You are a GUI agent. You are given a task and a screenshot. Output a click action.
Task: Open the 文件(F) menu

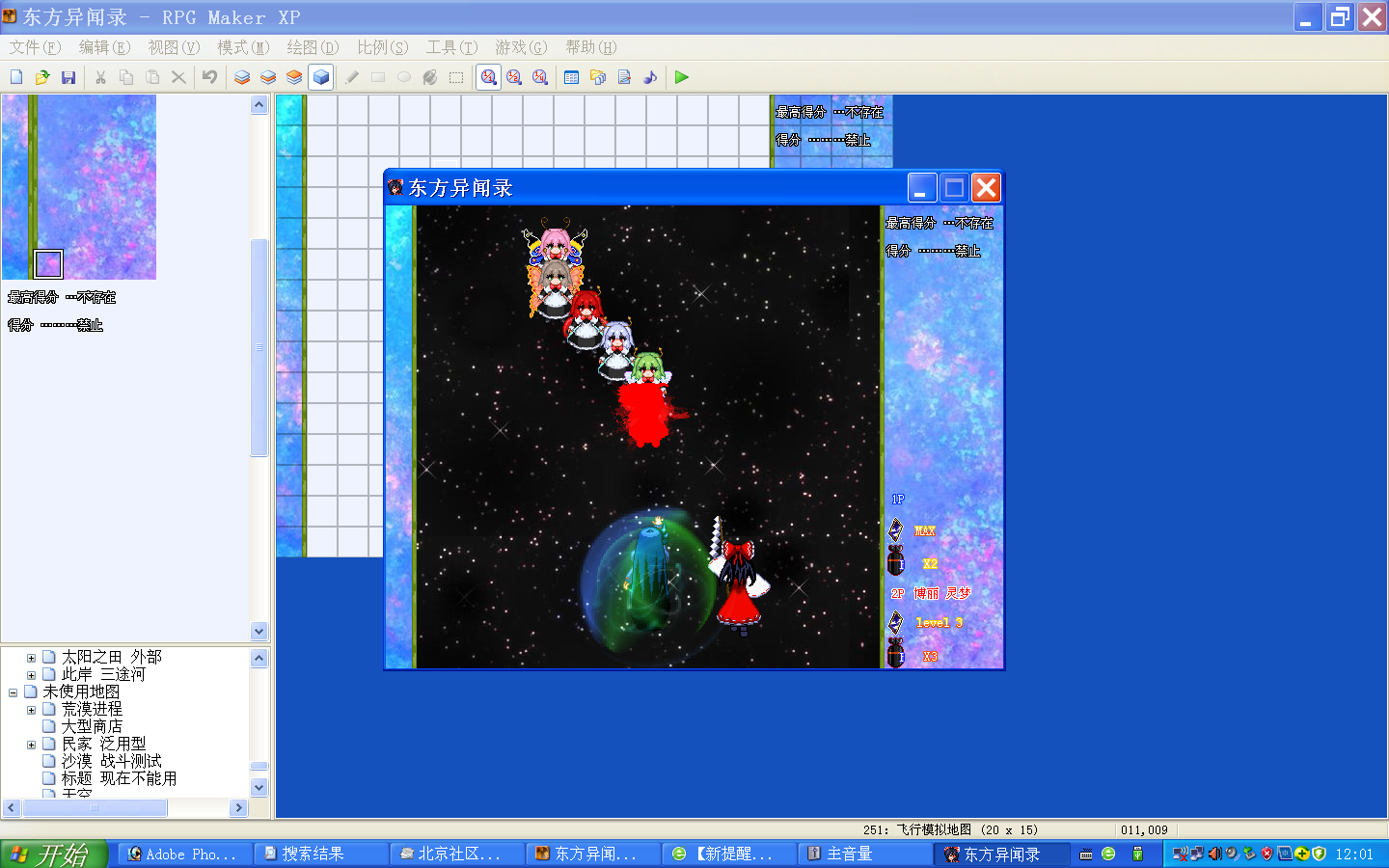pos(35,47)
